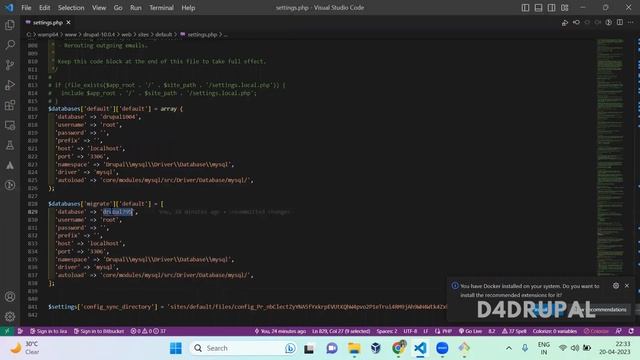This screenshot has height=360, width=640.
Task: Change file encoding via UTF-8
Action: (410, 331)
